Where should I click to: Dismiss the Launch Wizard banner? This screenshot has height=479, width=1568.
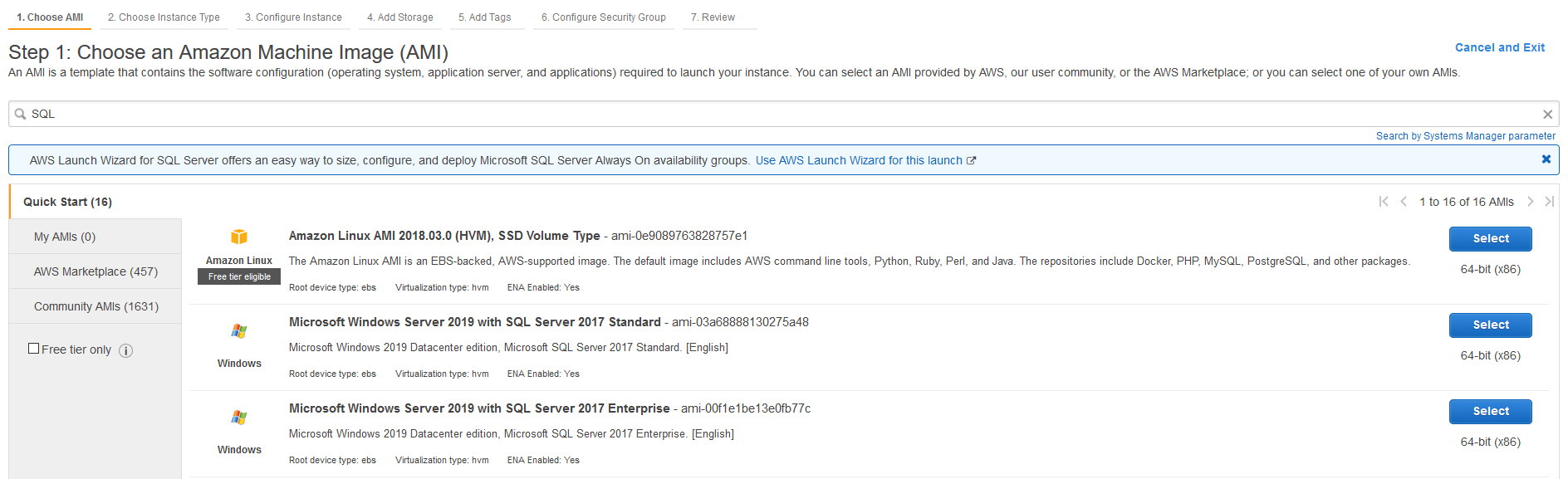click(1546, 159)
